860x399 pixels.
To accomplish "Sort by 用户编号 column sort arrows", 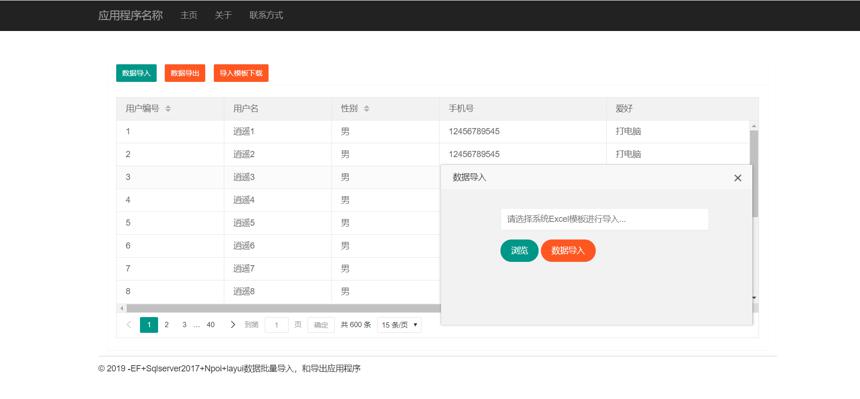I will 168,109.
